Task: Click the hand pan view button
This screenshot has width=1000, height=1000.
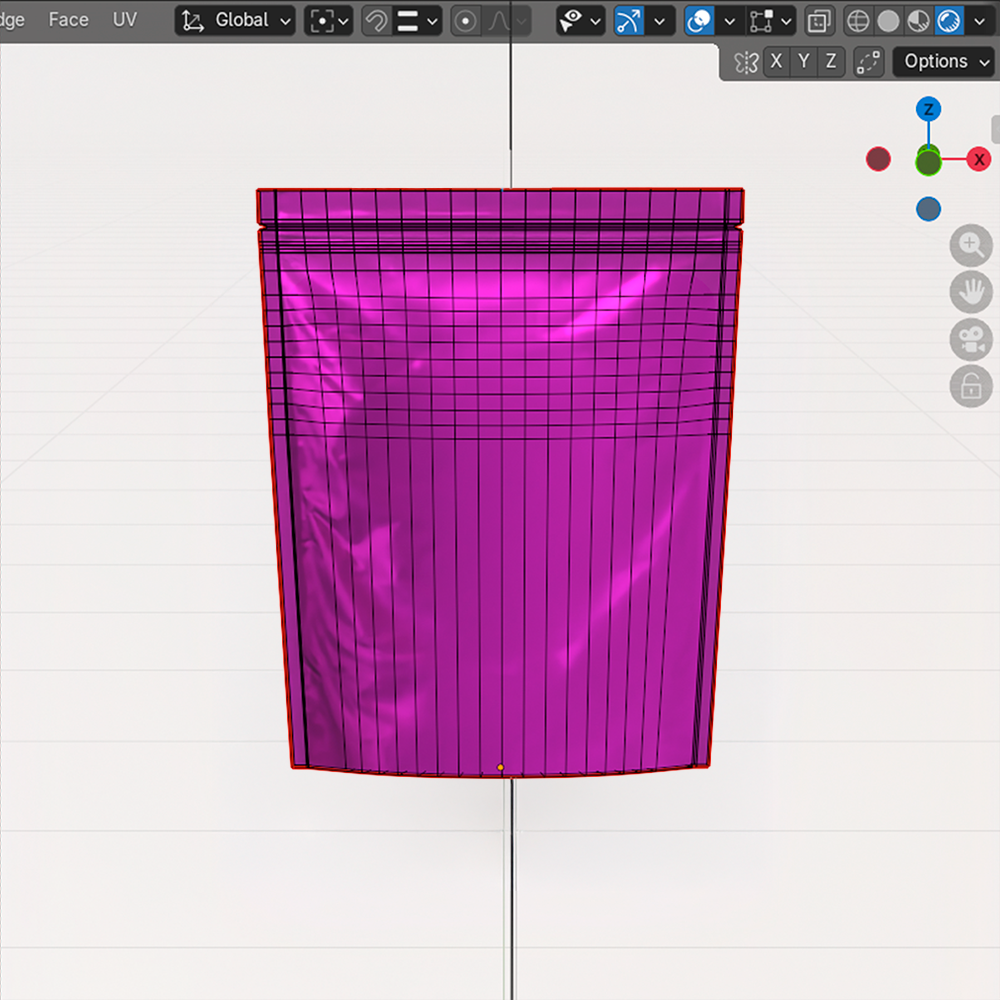Action: [971, 292]
